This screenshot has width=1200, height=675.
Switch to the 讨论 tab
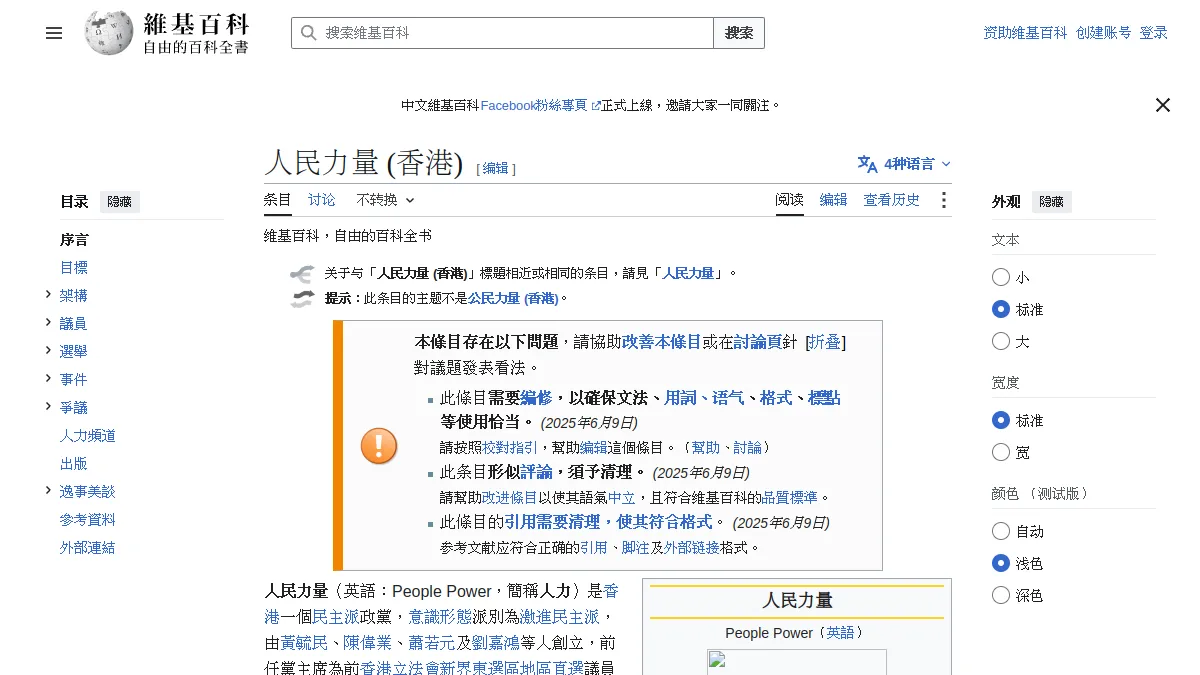(322, 200)
